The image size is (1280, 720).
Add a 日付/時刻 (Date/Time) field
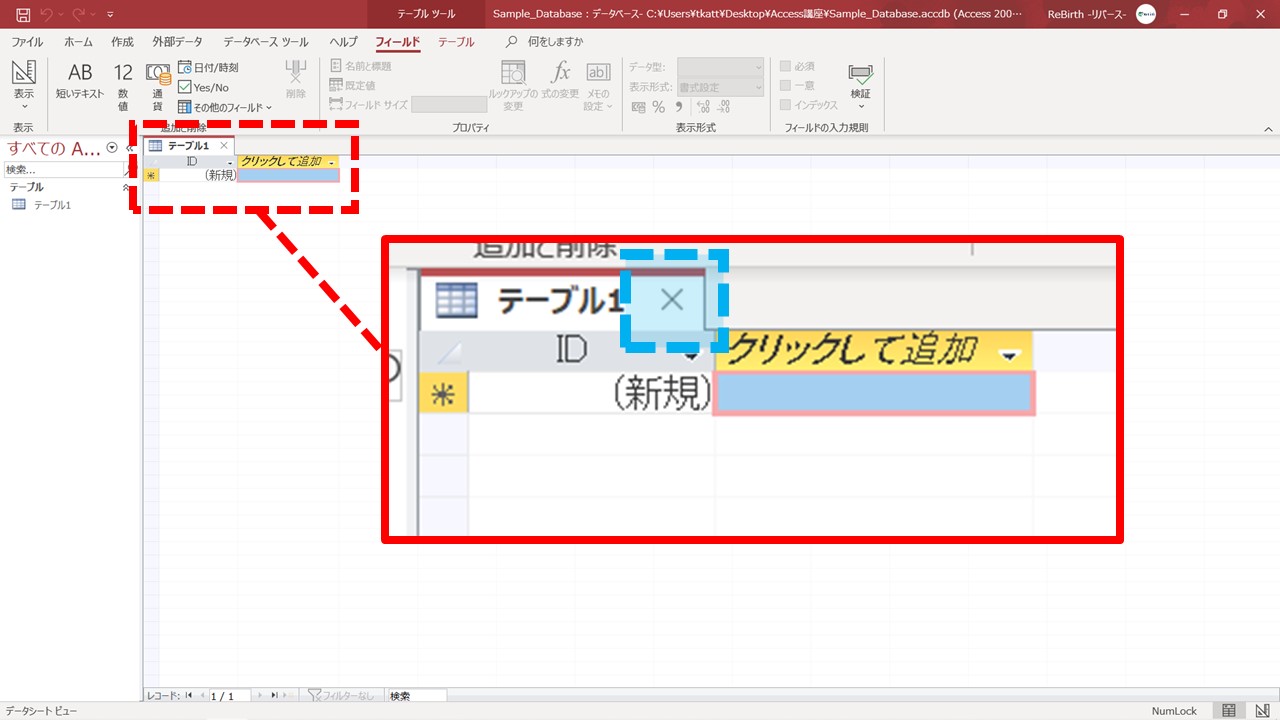pos(208,67)
